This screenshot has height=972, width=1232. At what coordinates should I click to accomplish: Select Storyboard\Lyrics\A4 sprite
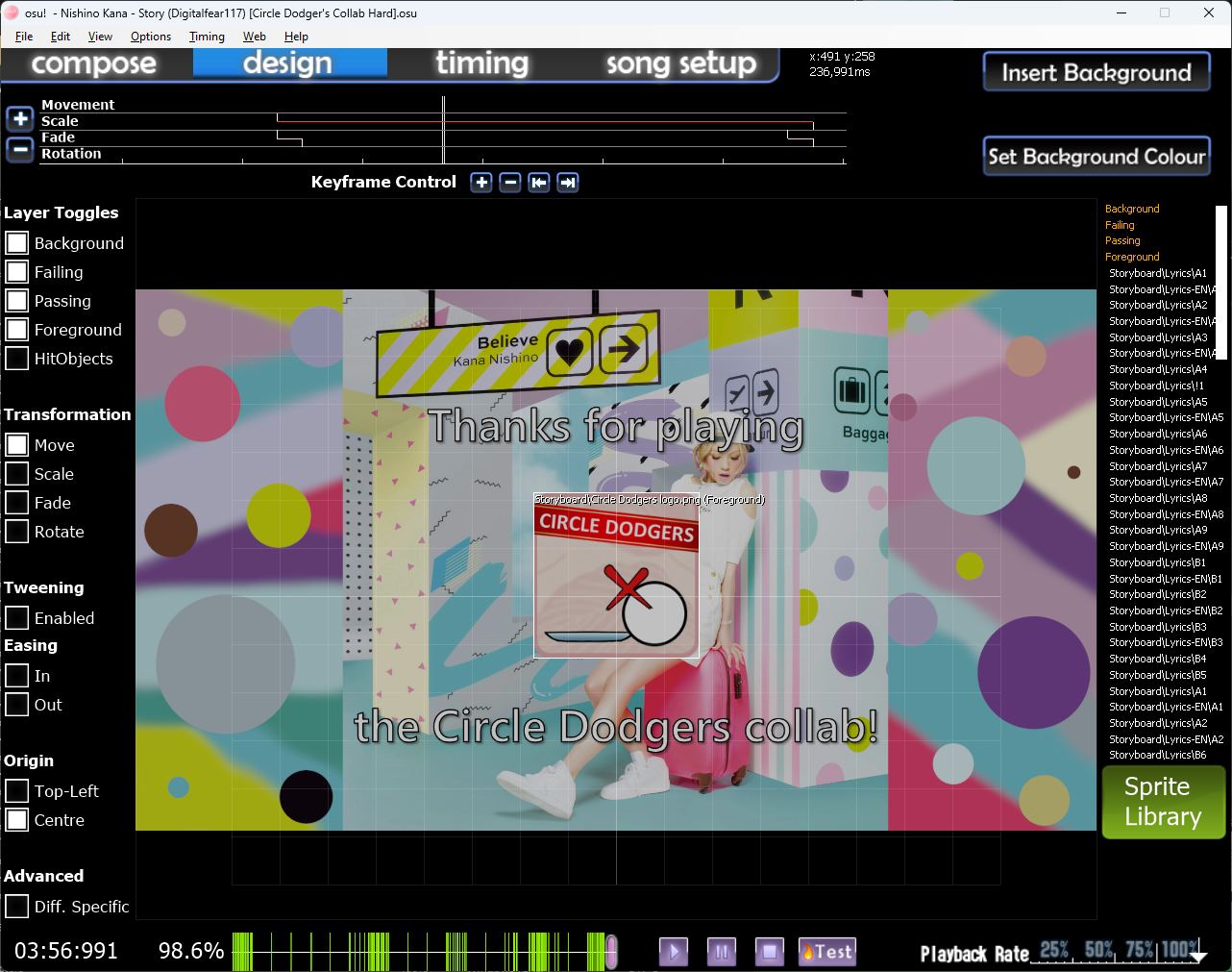pos(1158,369)
